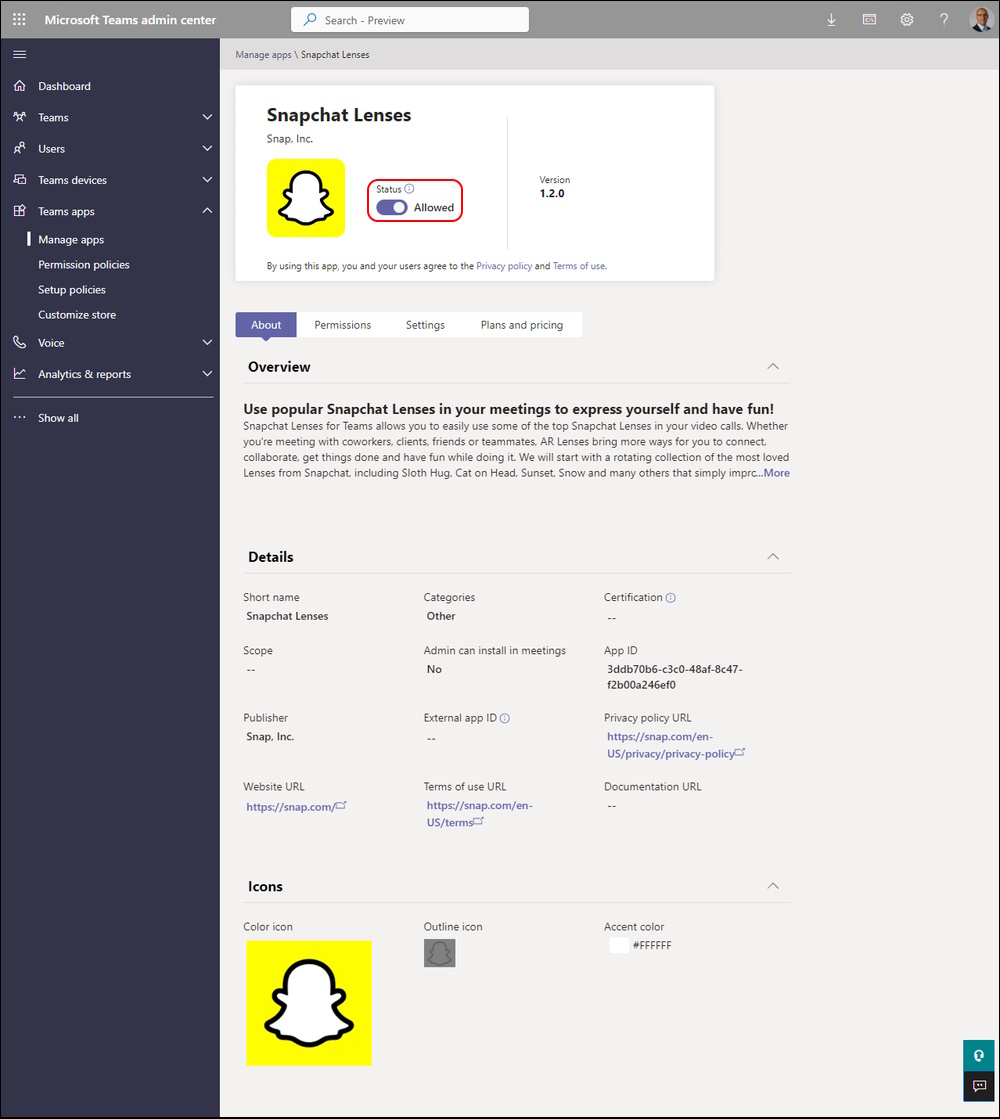Screen dimensions: 1000x1119
Task: Click the Microsoft Teams admin center title
Action: (130, 20)
